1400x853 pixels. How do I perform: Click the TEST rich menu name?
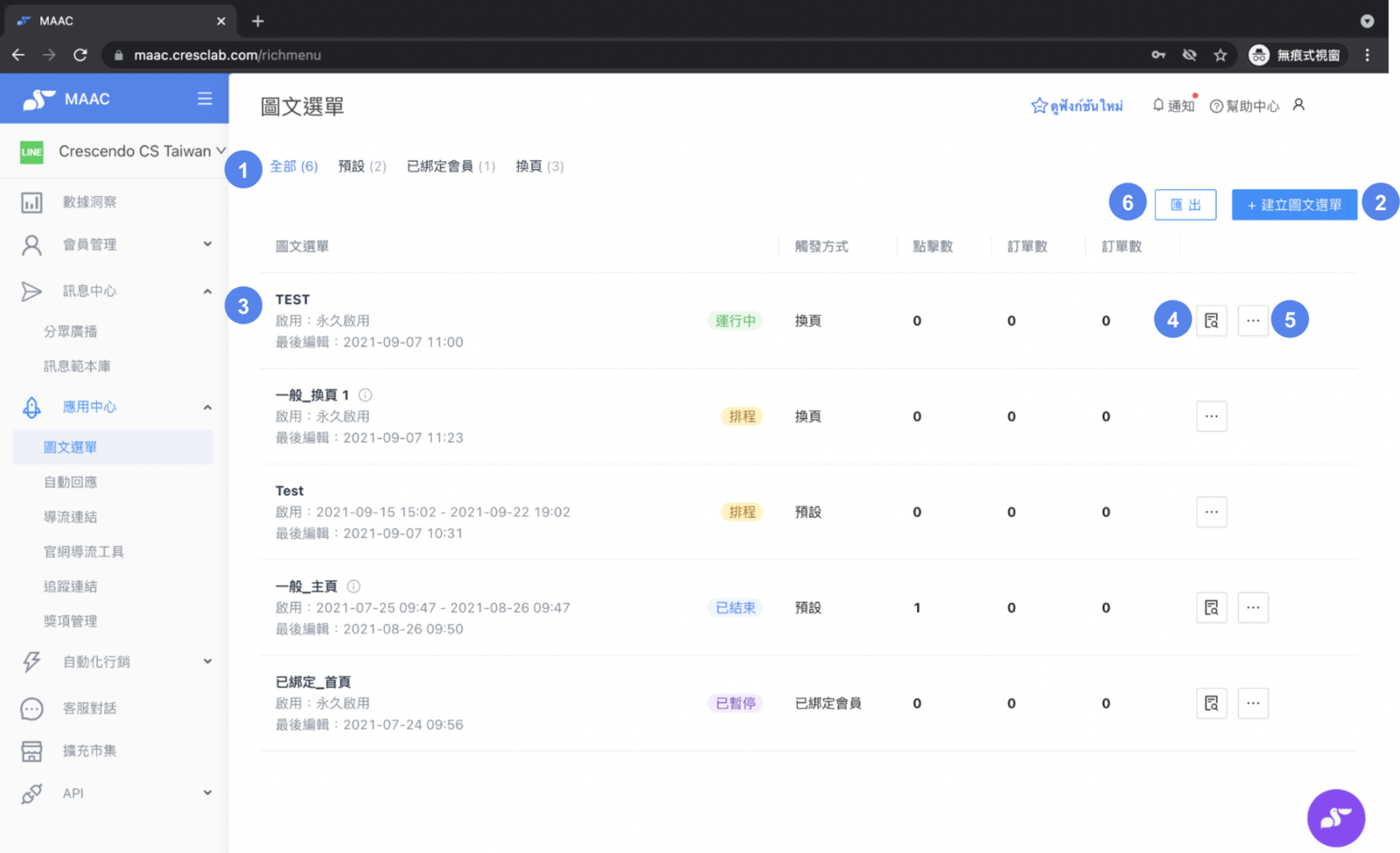click(292, 299)
